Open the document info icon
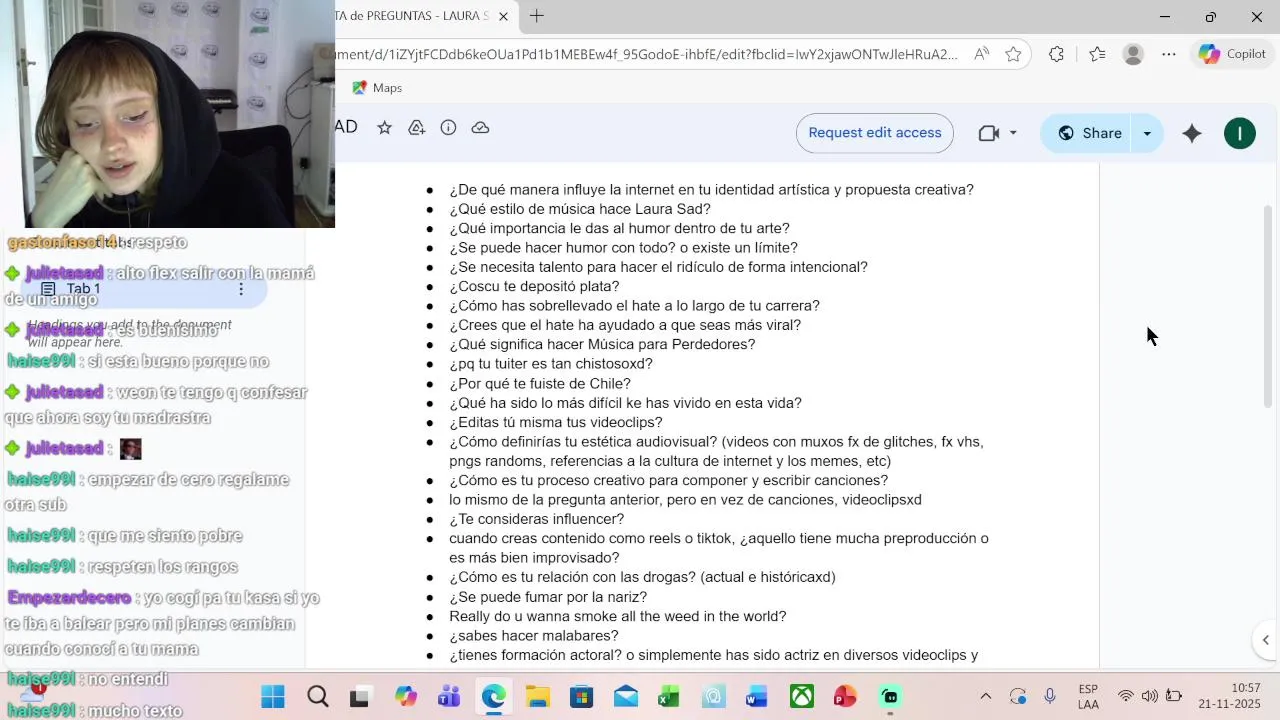Image resolution: width=1280 pixels, height=720 pixels. point(448,128)
